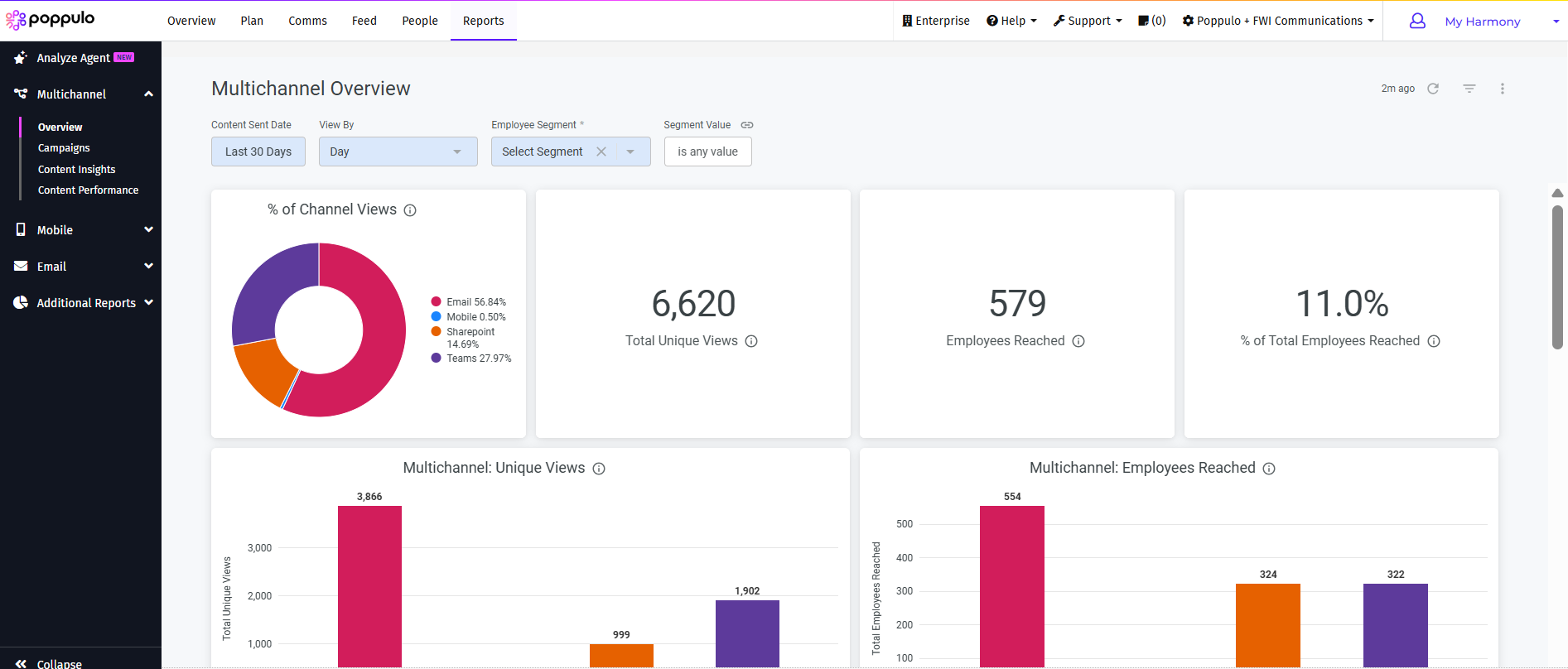The height and width of the screenshot is (669, 1568).
Task: Click the Segment Value link icon
Action: coord(747,125)
